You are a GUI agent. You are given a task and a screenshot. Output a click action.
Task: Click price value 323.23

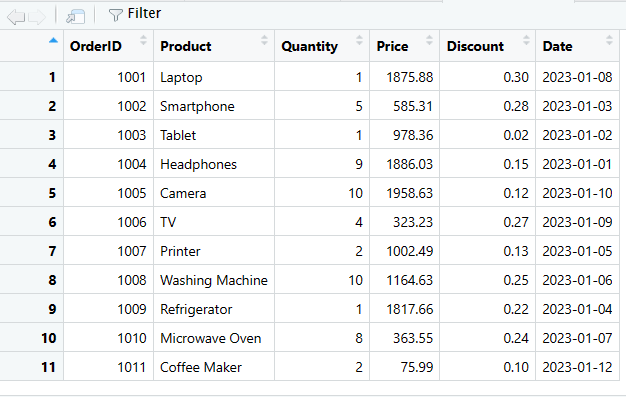(413, 222)
